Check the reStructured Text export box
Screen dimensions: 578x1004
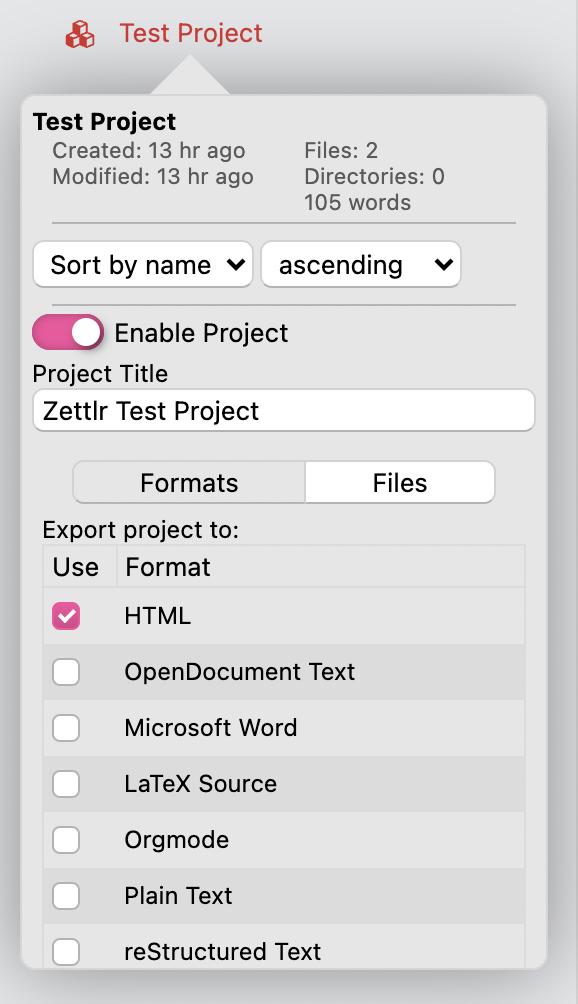pyautogui.click(x=65, y=952)
